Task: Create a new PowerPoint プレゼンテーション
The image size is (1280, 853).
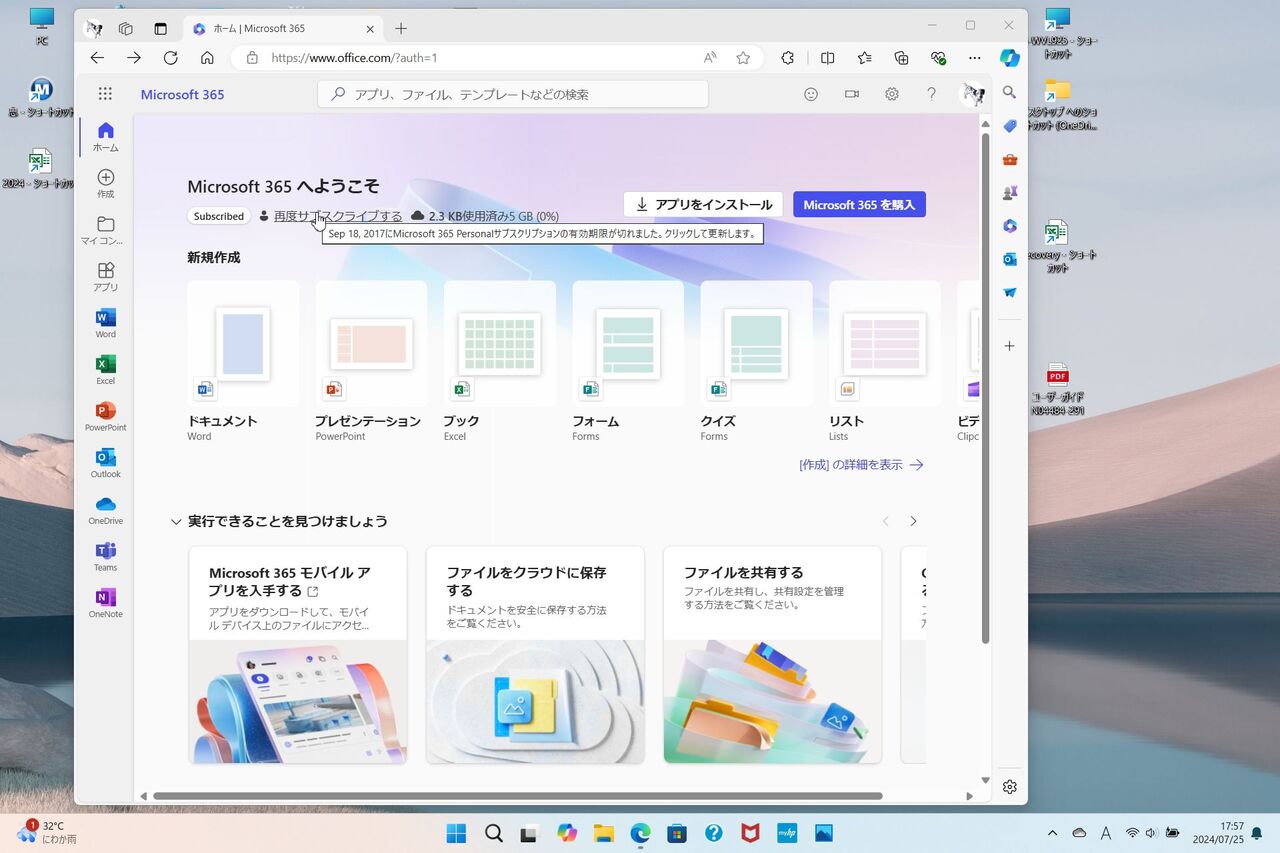Action: tap(371, 361)
